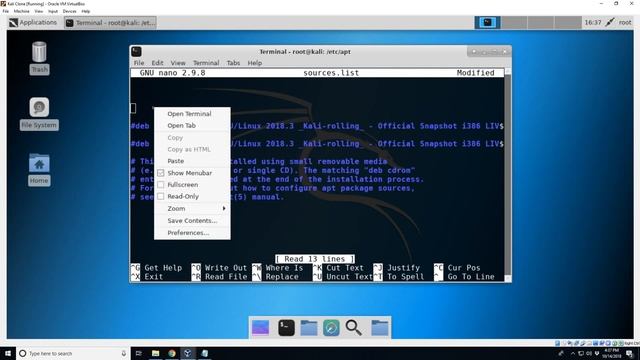Click the 'Modified' indicator in nano header
Viewport: 640px width, 360px height.
476,73
